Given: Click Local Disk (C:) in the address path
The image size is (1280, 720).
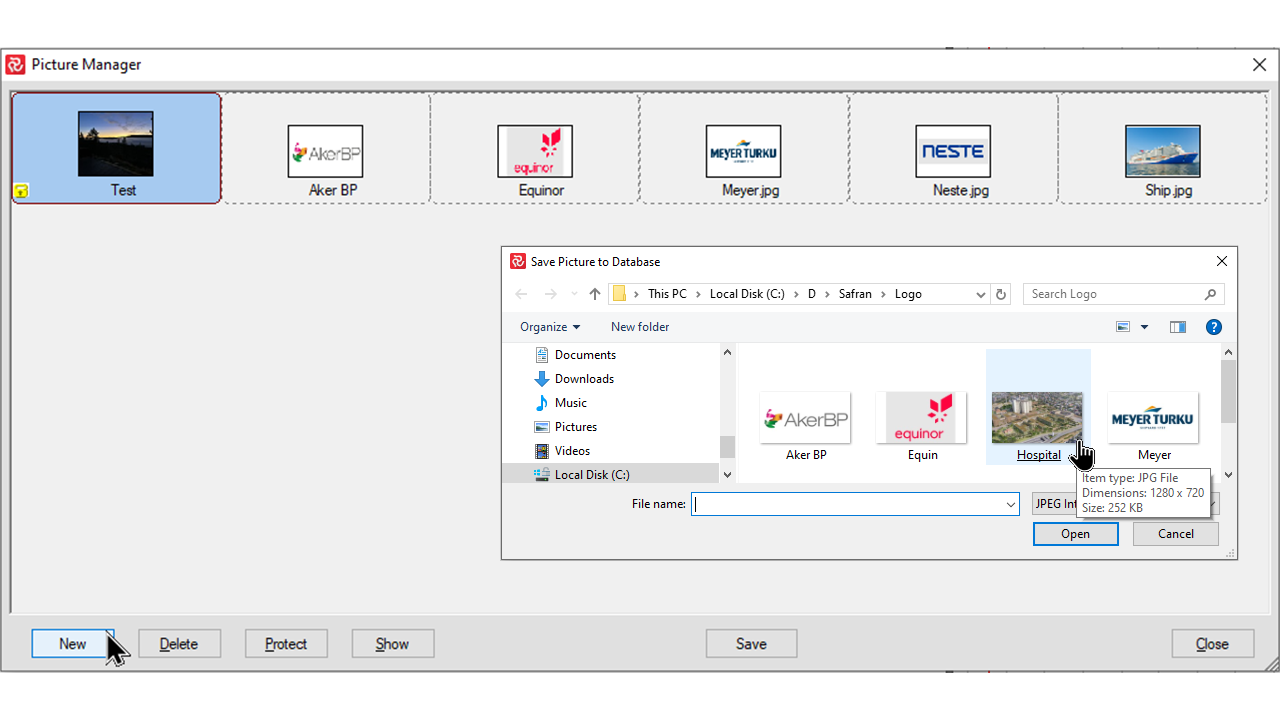Looking at the screenshot, I should (x=747, y=294).
